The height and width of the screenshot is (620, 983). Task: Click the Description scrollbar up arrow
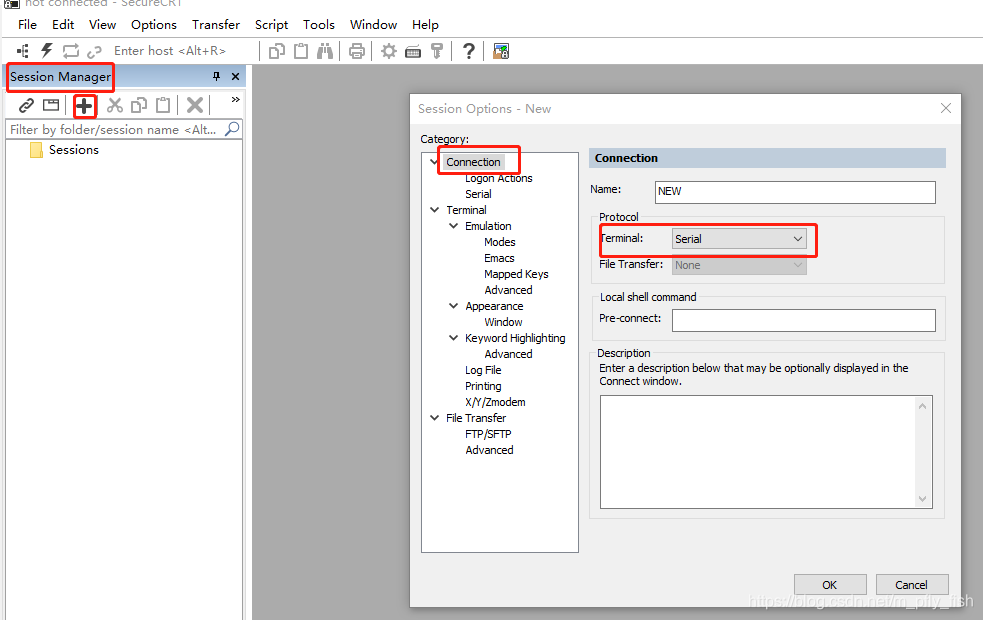(922, 406)
